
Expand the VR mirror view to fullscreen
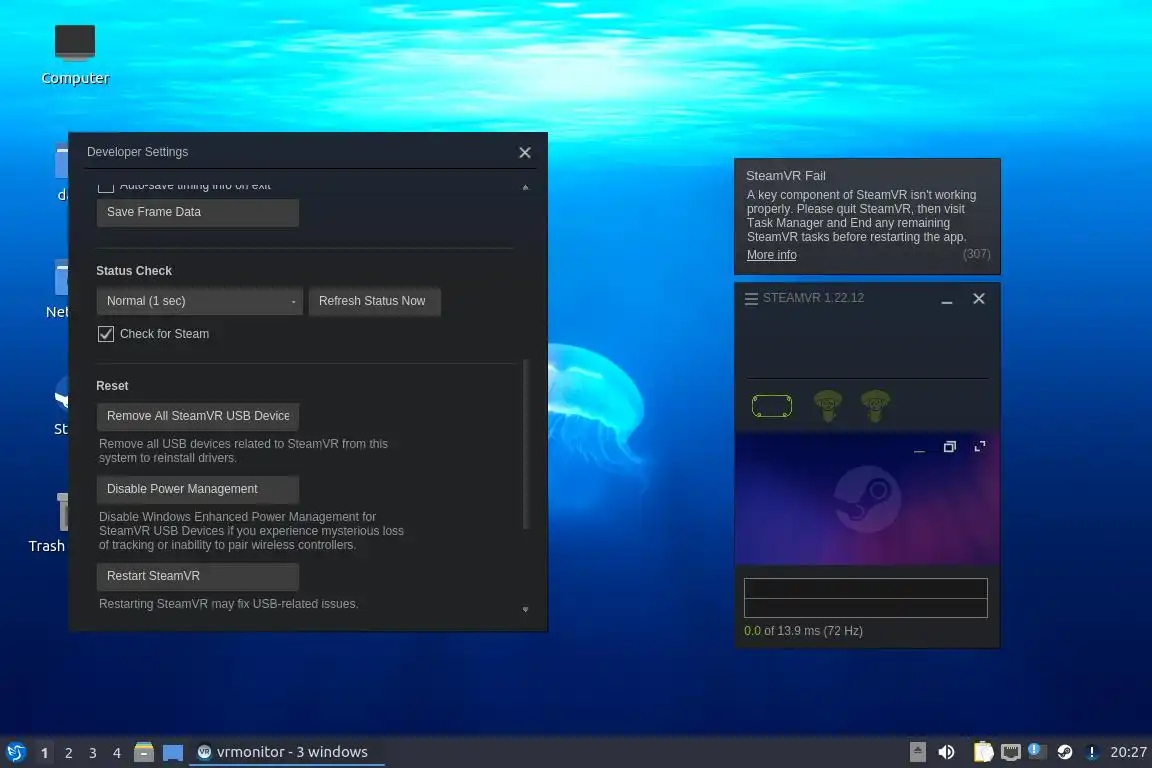pyautogui.click(x=979, y=447)
